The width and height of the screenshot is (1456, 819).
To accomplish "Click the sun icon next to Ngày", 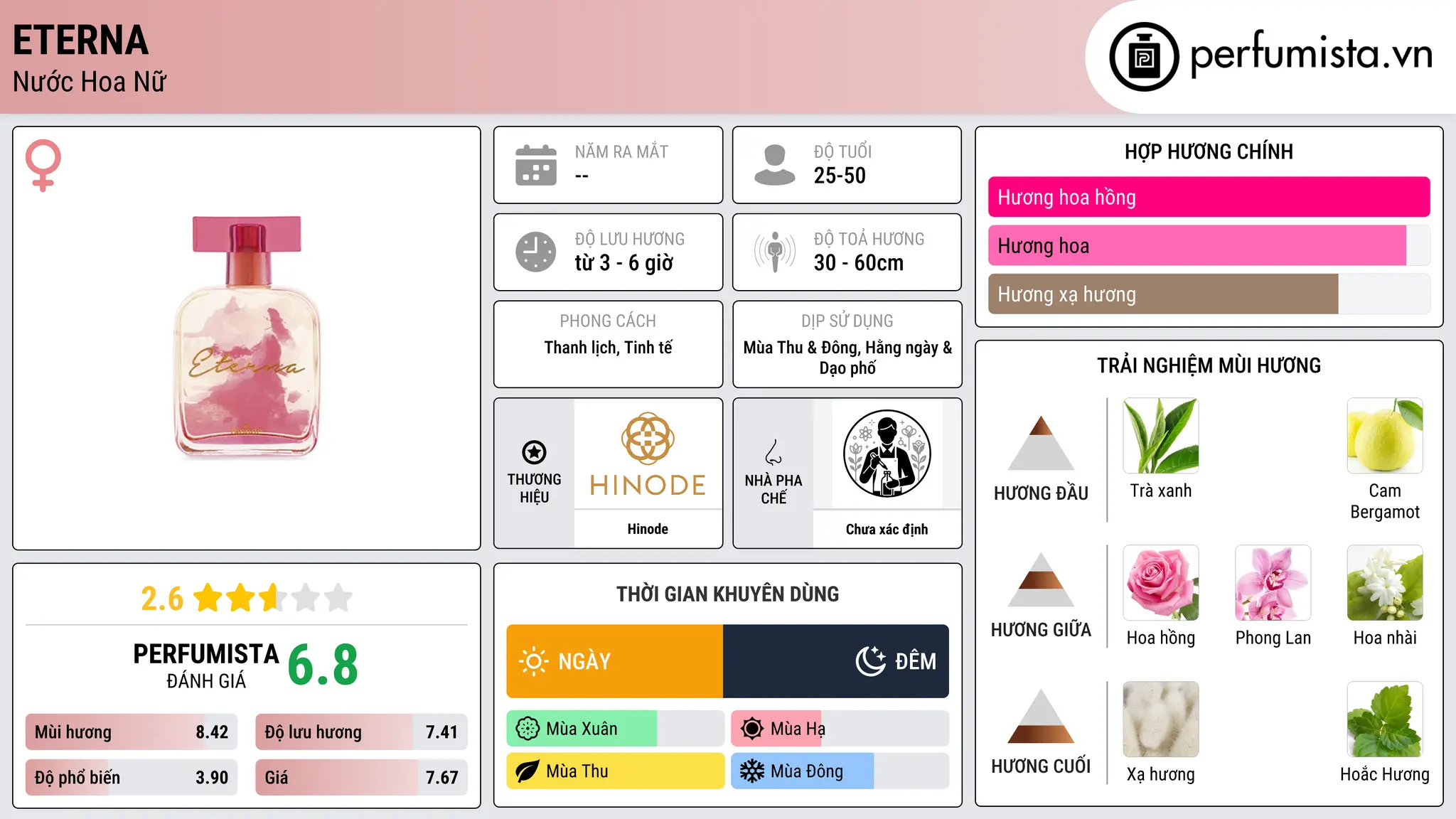I will [x=533, y=661].
